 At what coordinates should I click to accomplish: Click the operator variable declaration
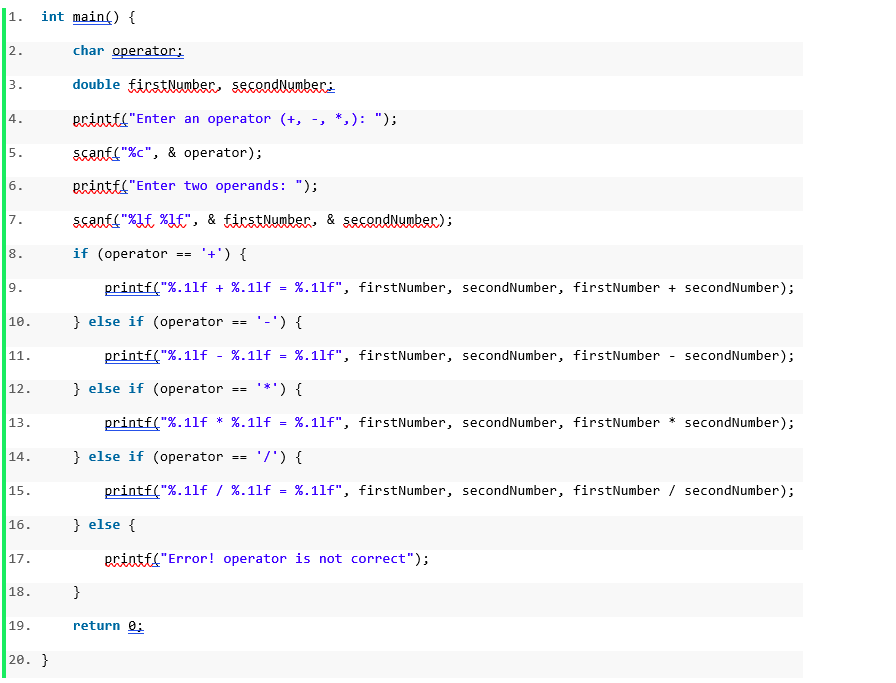tap(146, 50)
